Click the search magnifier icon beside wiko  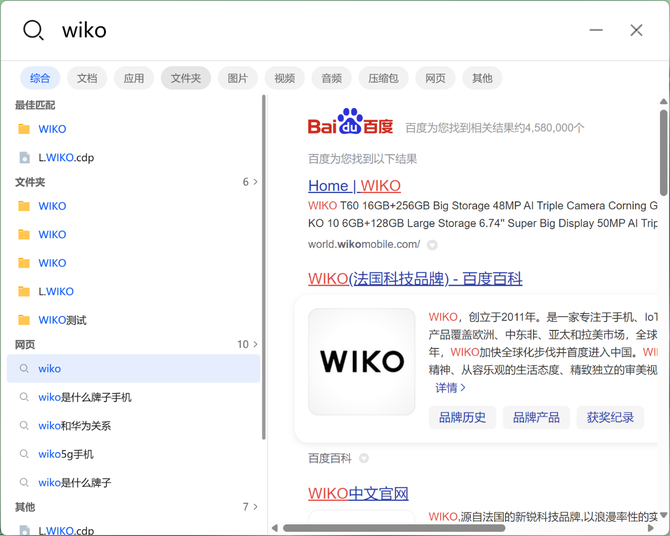[33, 30]
